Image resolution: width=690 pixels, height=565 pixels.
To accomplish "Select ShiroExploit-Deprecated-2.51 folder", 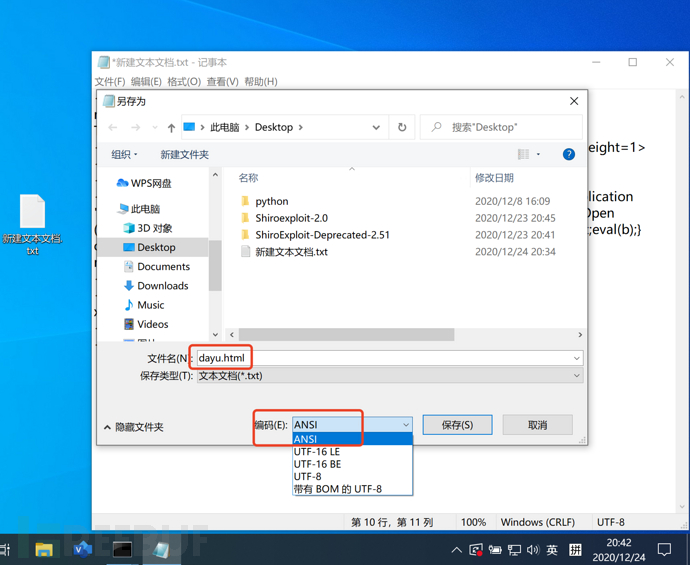I will [322, 235].
